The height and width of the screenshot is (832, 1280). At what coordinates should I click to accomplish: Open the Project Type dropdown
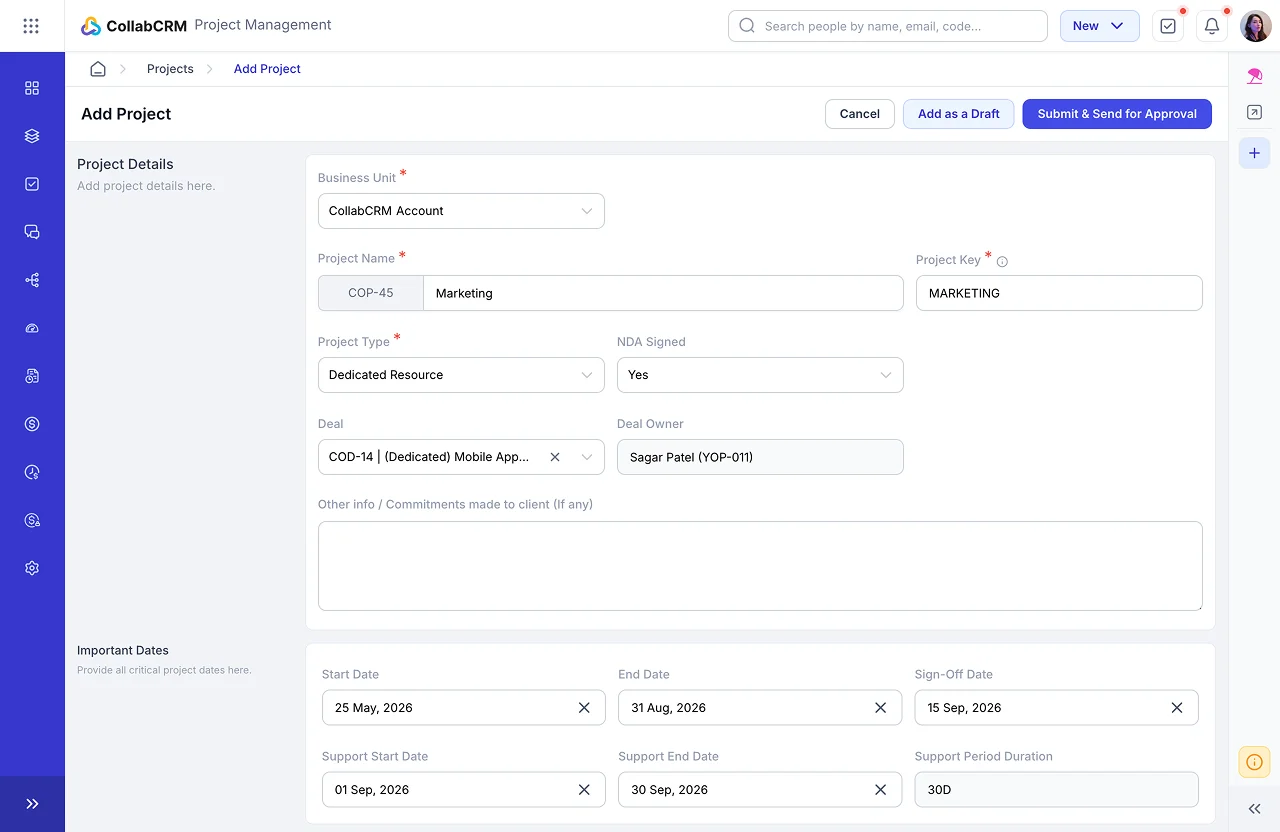pyautogui.click(x=461, y=375)
